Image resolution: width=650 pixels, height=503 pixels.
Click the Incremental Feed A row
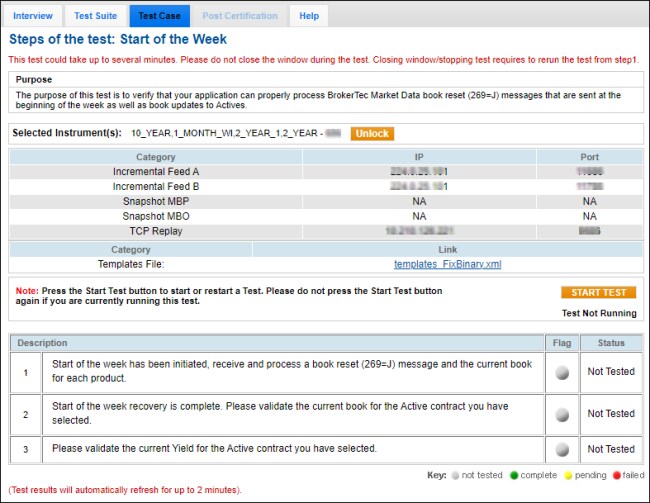pos(155,171)
